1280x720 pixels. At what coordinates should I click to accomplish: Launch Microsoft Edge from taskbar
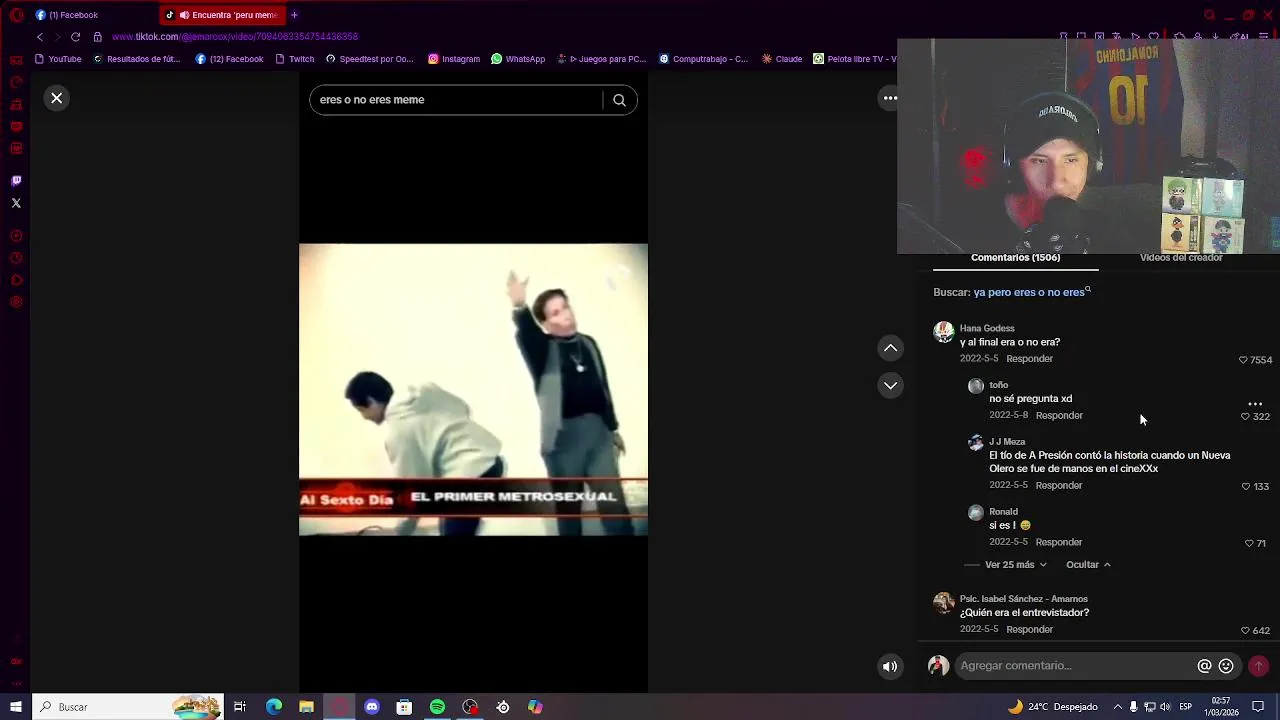(274, 707)
